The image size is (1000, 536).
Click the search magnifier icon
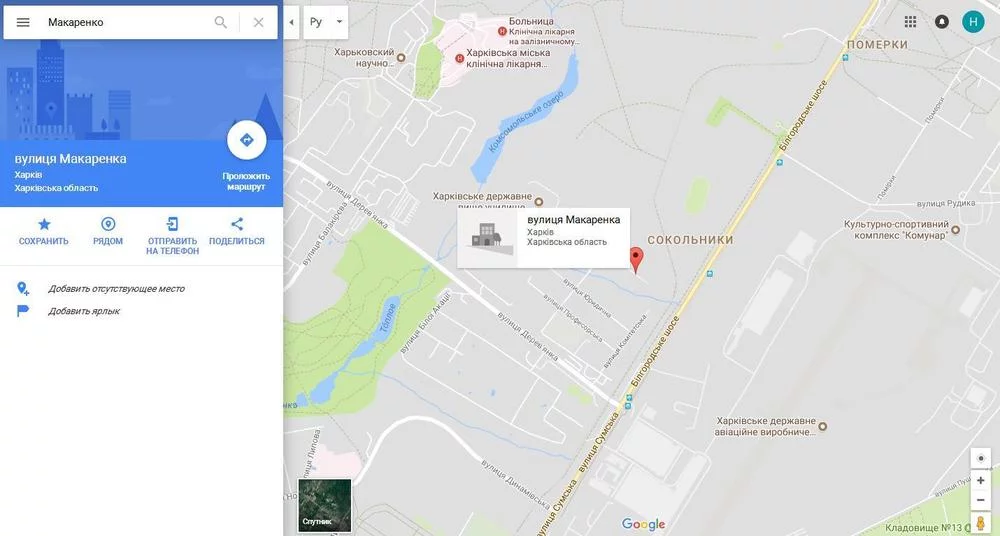pyautogui.click(x=221, y=22)
